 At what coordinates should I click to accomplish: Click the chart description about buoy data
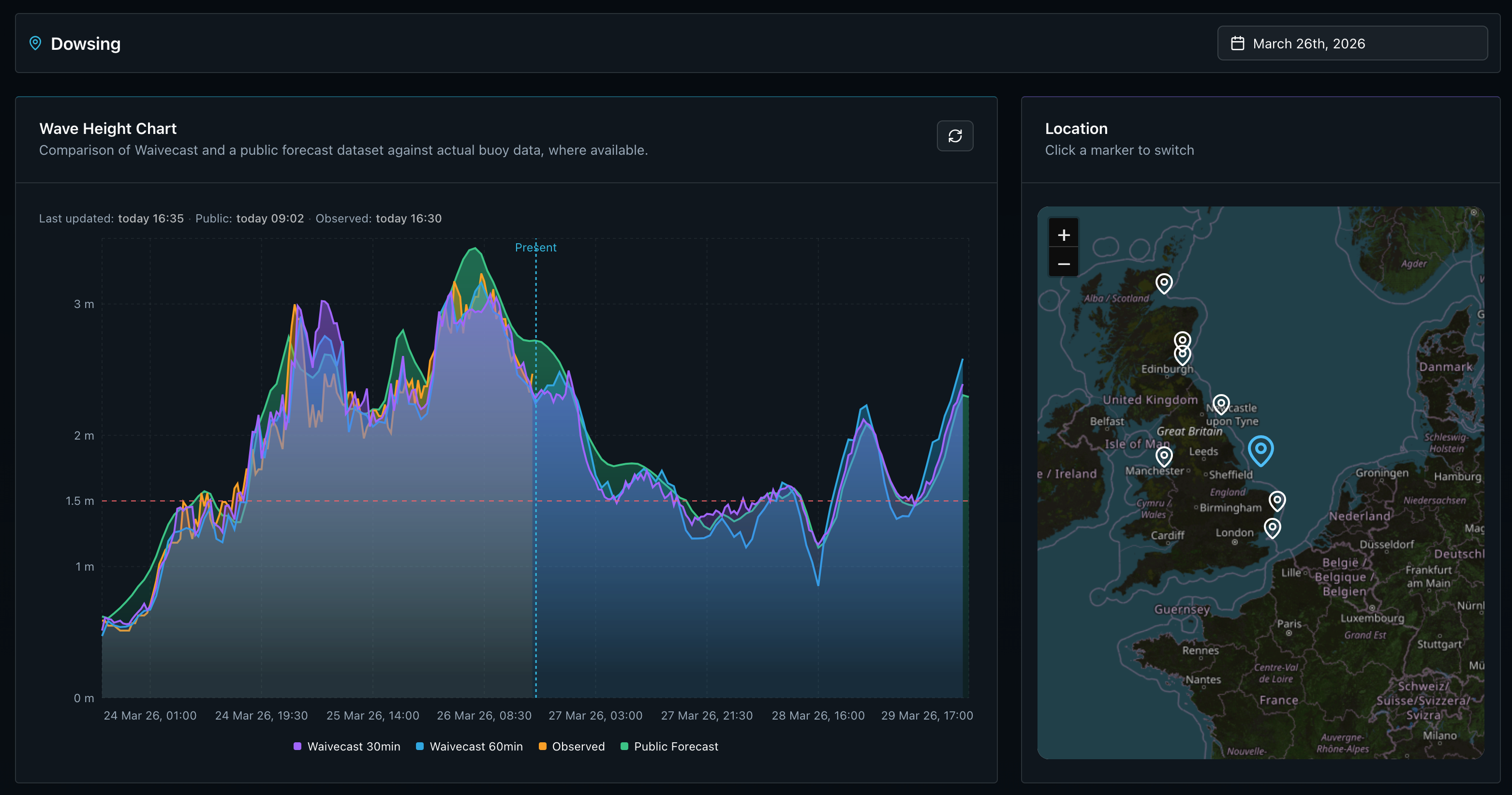(x=343, y=150)
